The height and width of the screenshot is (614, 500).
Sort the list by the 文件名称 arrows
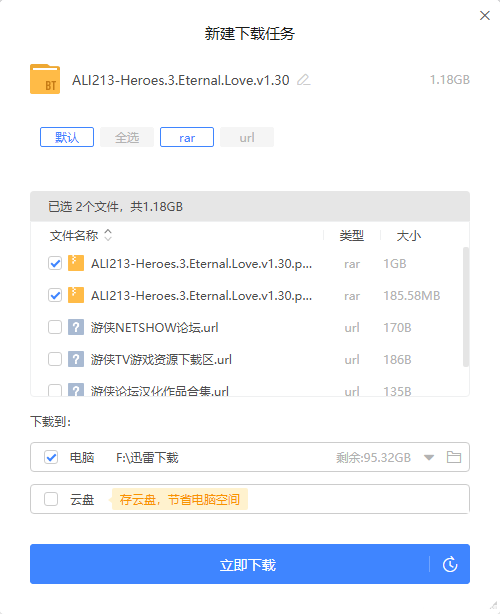point(108,235)
